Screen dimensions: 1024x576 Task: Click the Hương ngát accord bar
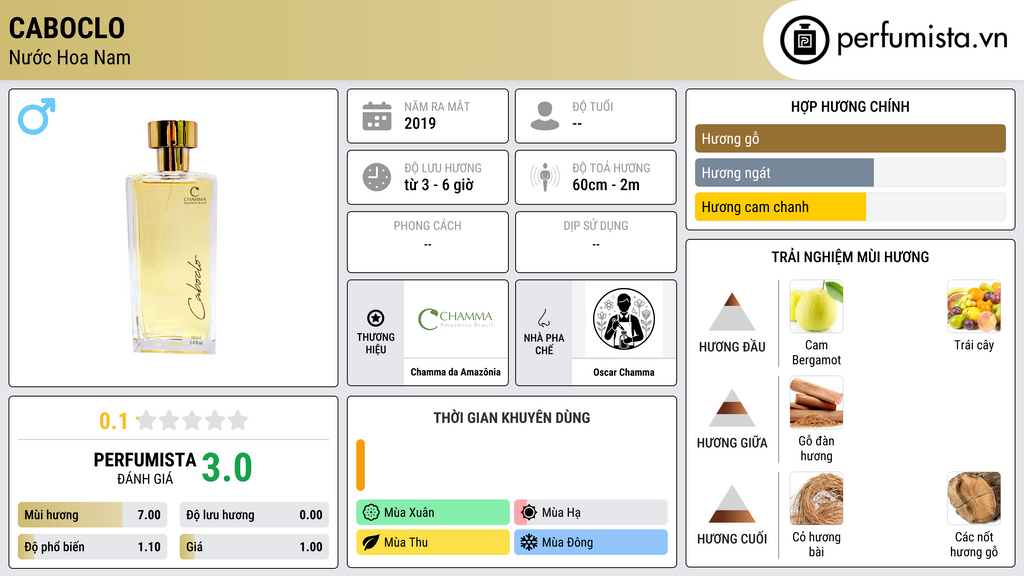point(850,173)
